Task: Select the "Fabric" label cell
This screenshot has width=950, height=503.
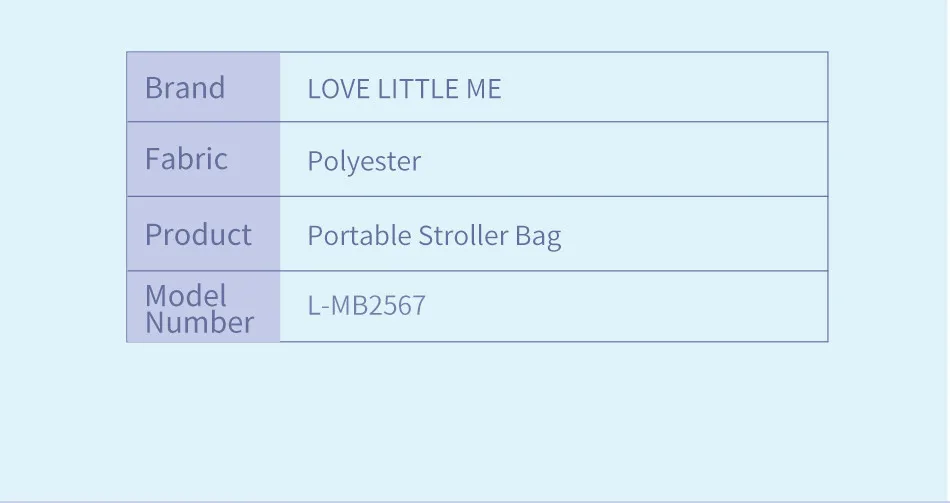Action: tap(186, 159)
